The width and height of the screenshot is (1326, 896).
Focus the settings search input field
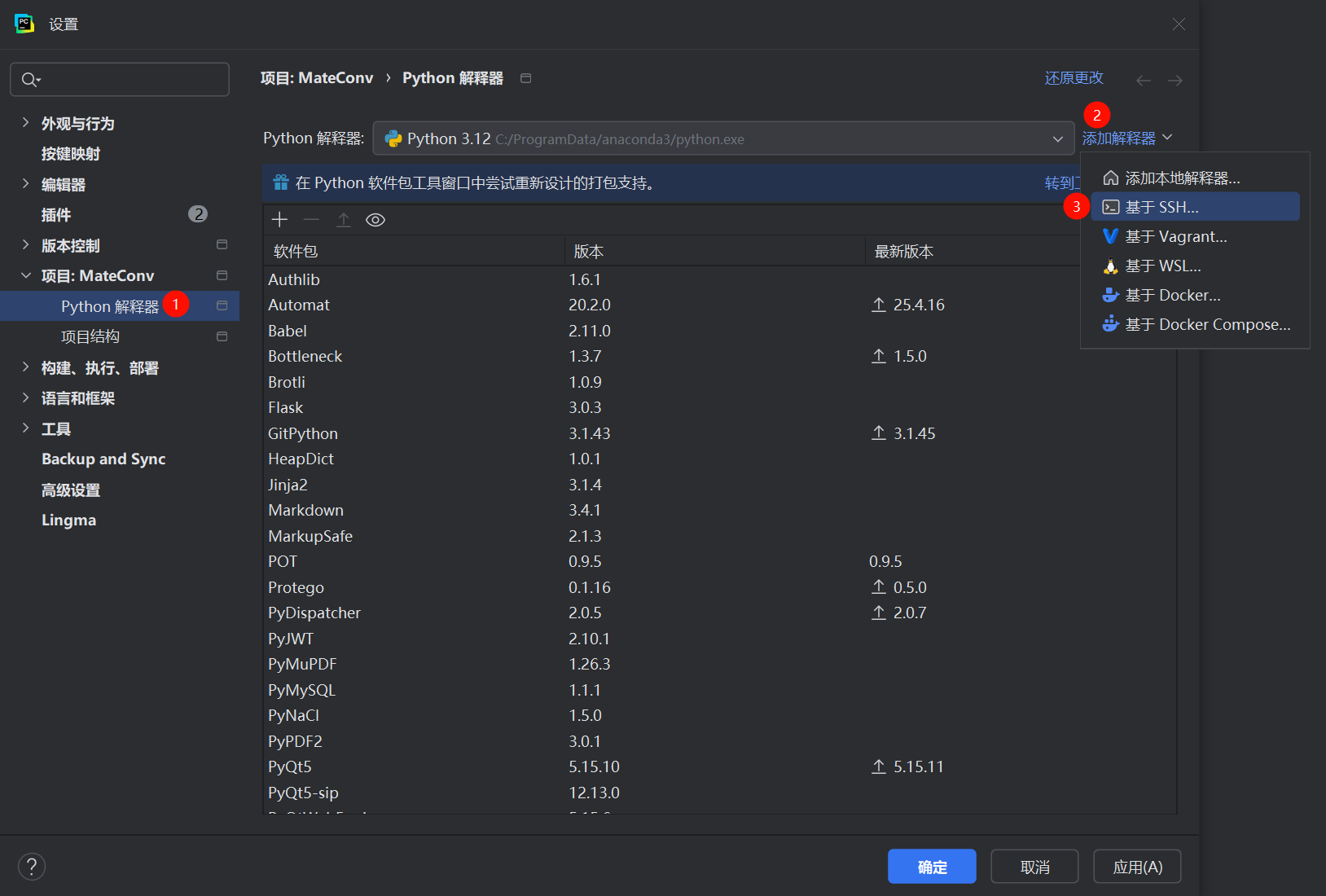click(120, 79)
